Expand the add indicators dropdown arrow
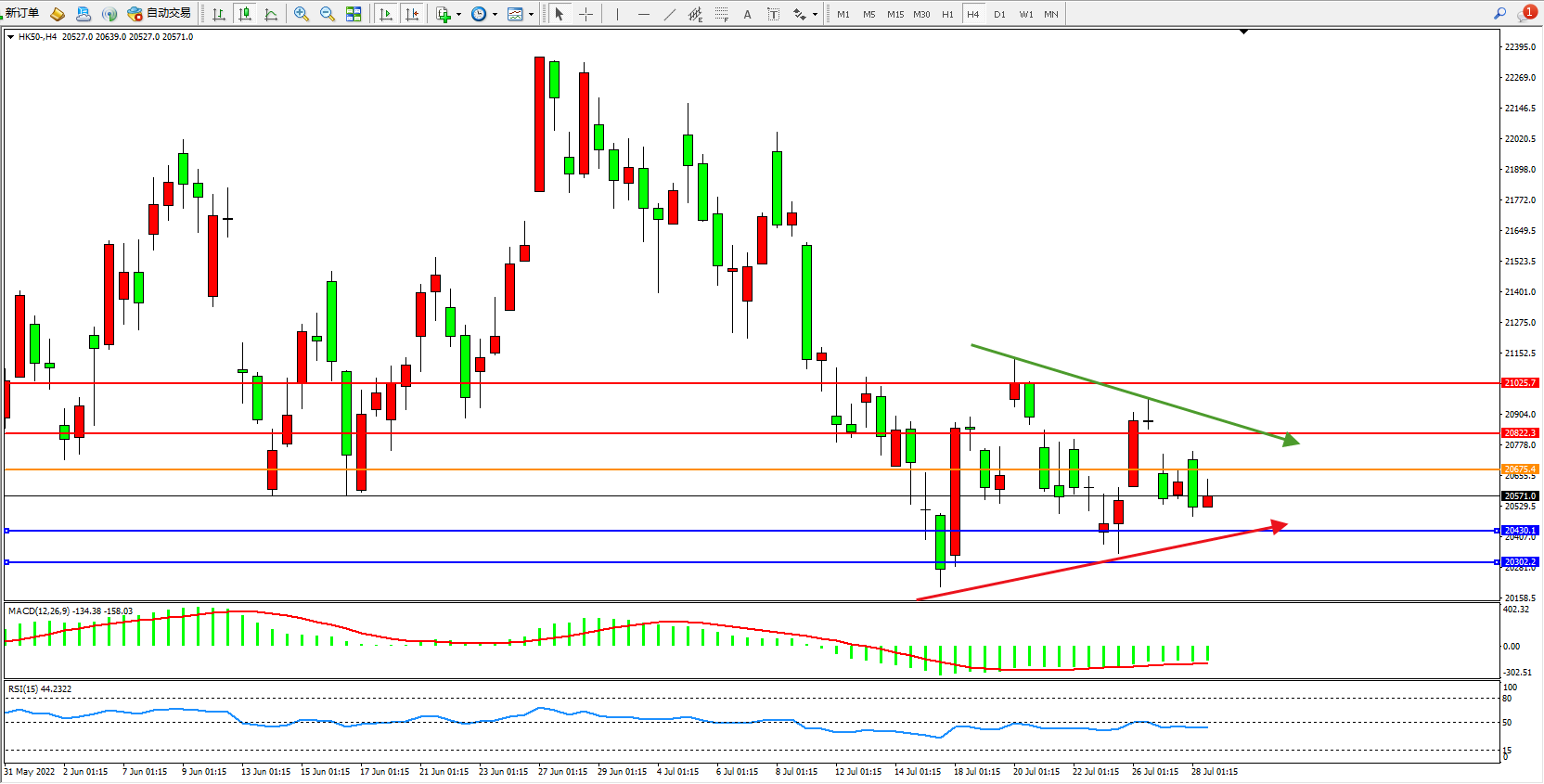The height and width of the screenshot is (784, 1544). pyautogui.click(x=458, y=14)
